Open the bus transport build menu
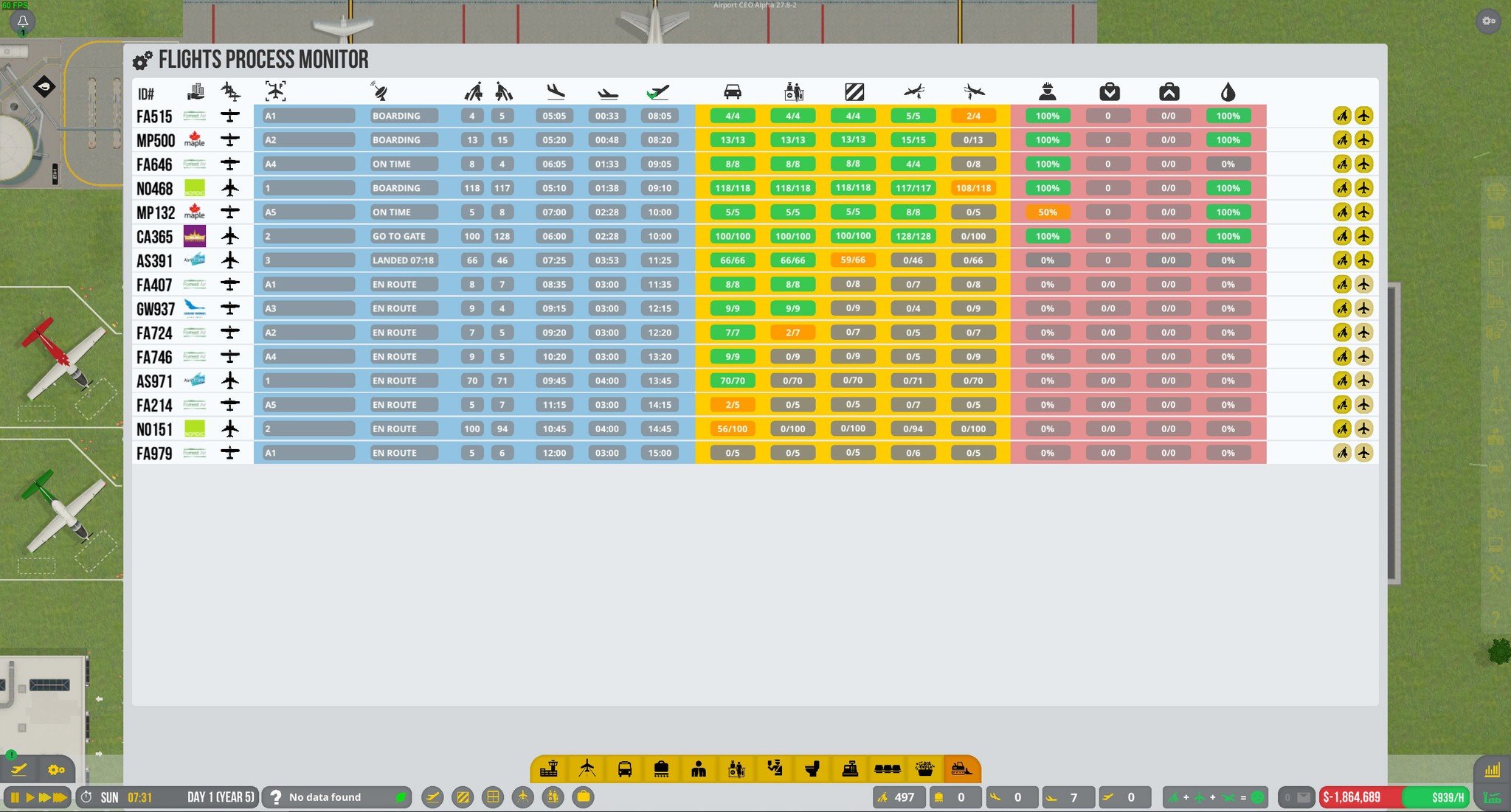This screenshot has width=1511, height=812. [x=624, y=769]
